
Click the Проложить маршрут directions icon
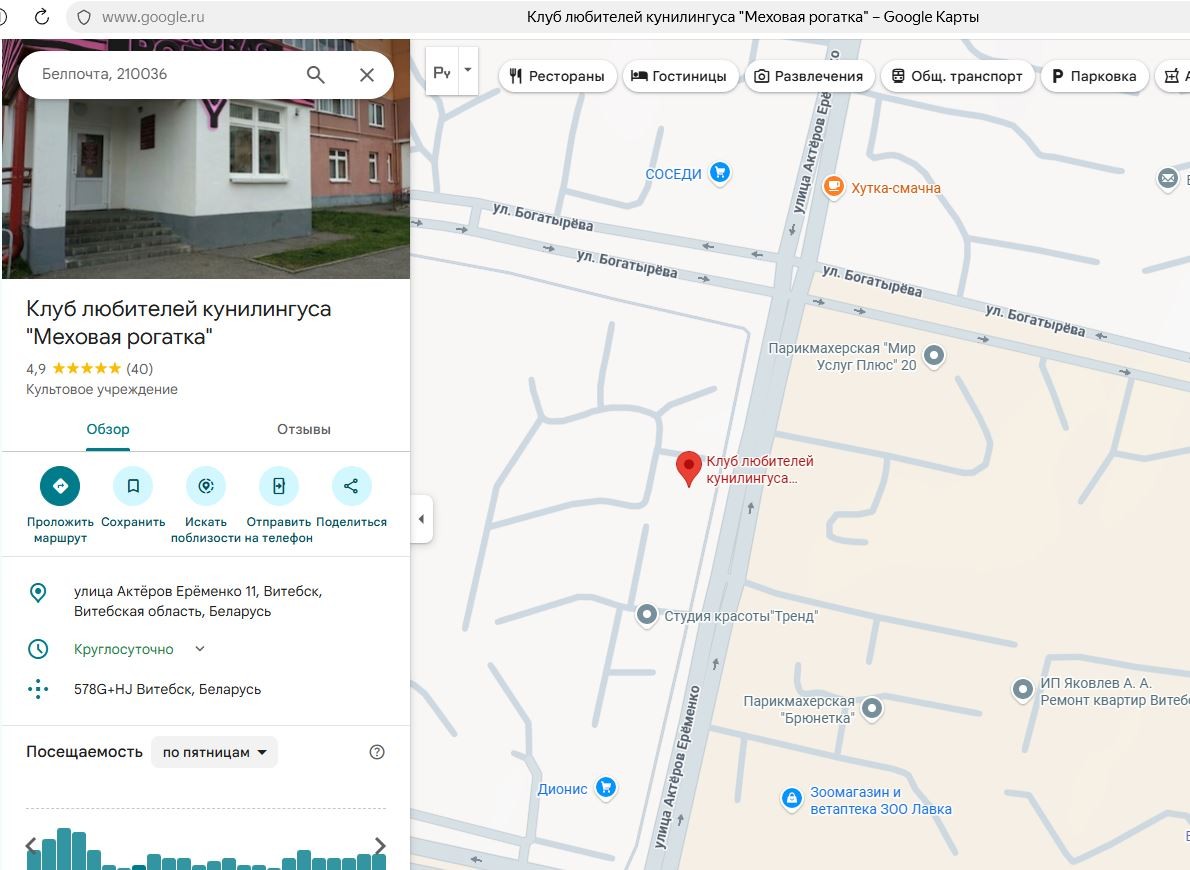(60, 486)
